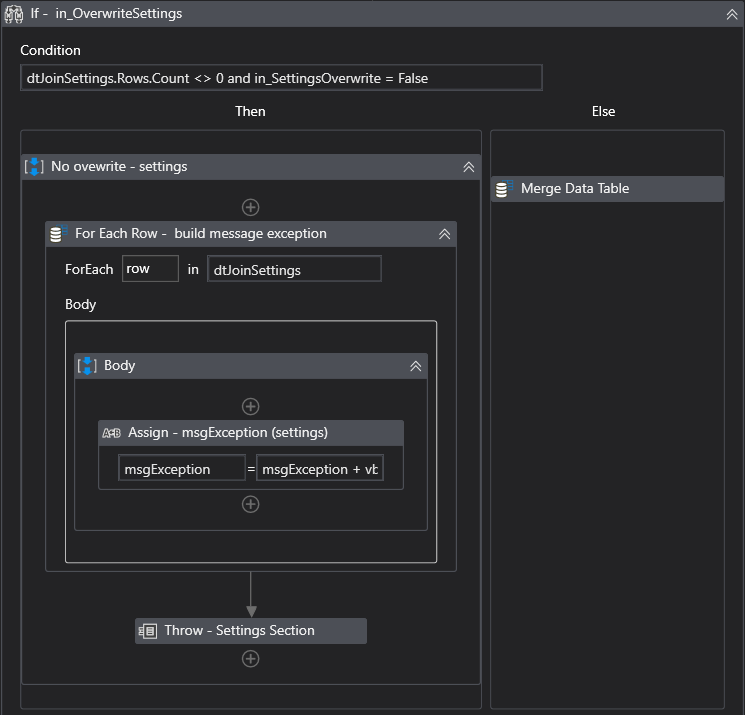Screen dimensions: 745x715
Task: Click the For Each Row database icon
Action: point(58,234)
